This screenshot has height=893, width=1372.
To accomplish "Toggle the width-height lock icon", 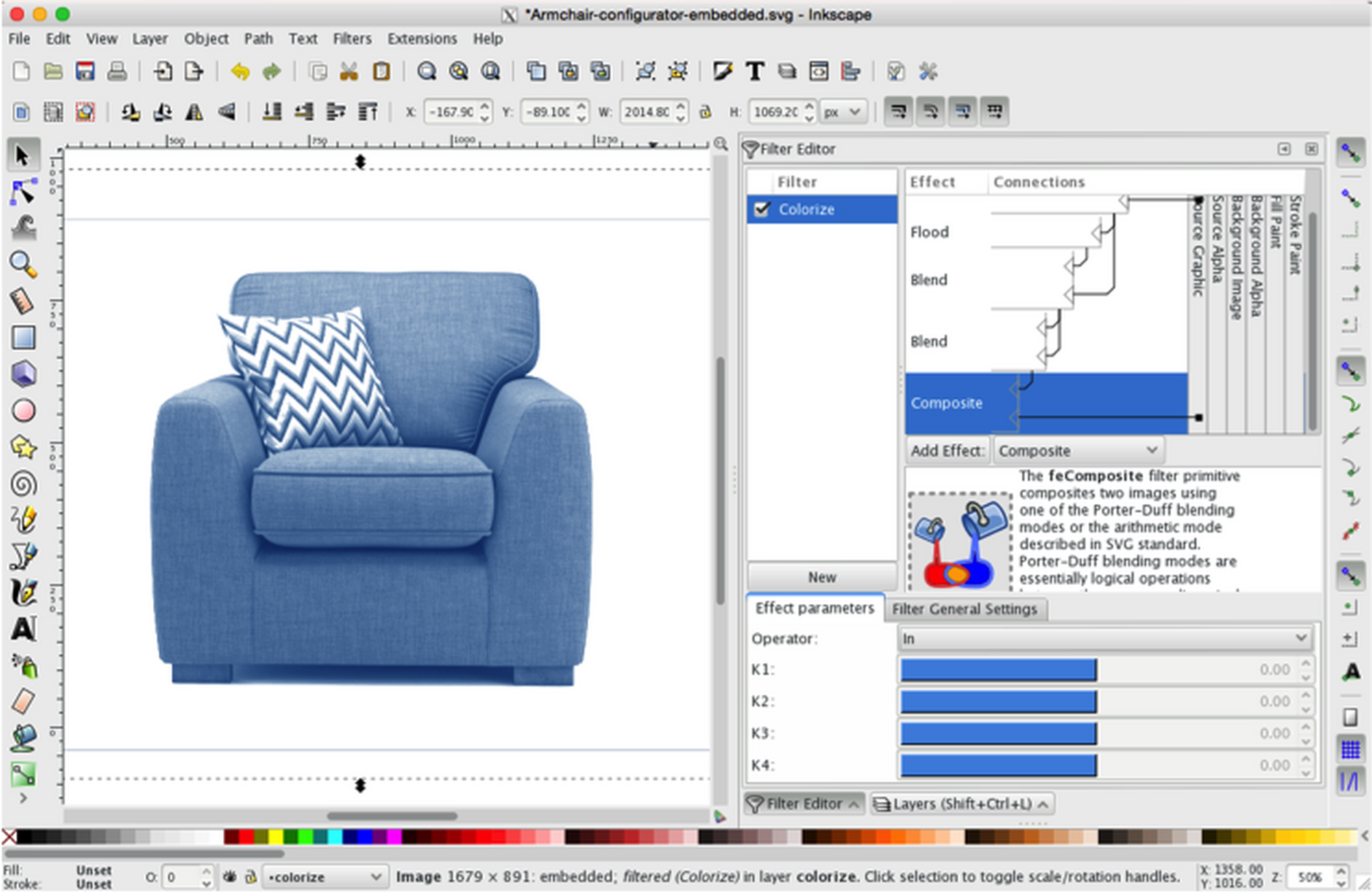I will [705, 112].
